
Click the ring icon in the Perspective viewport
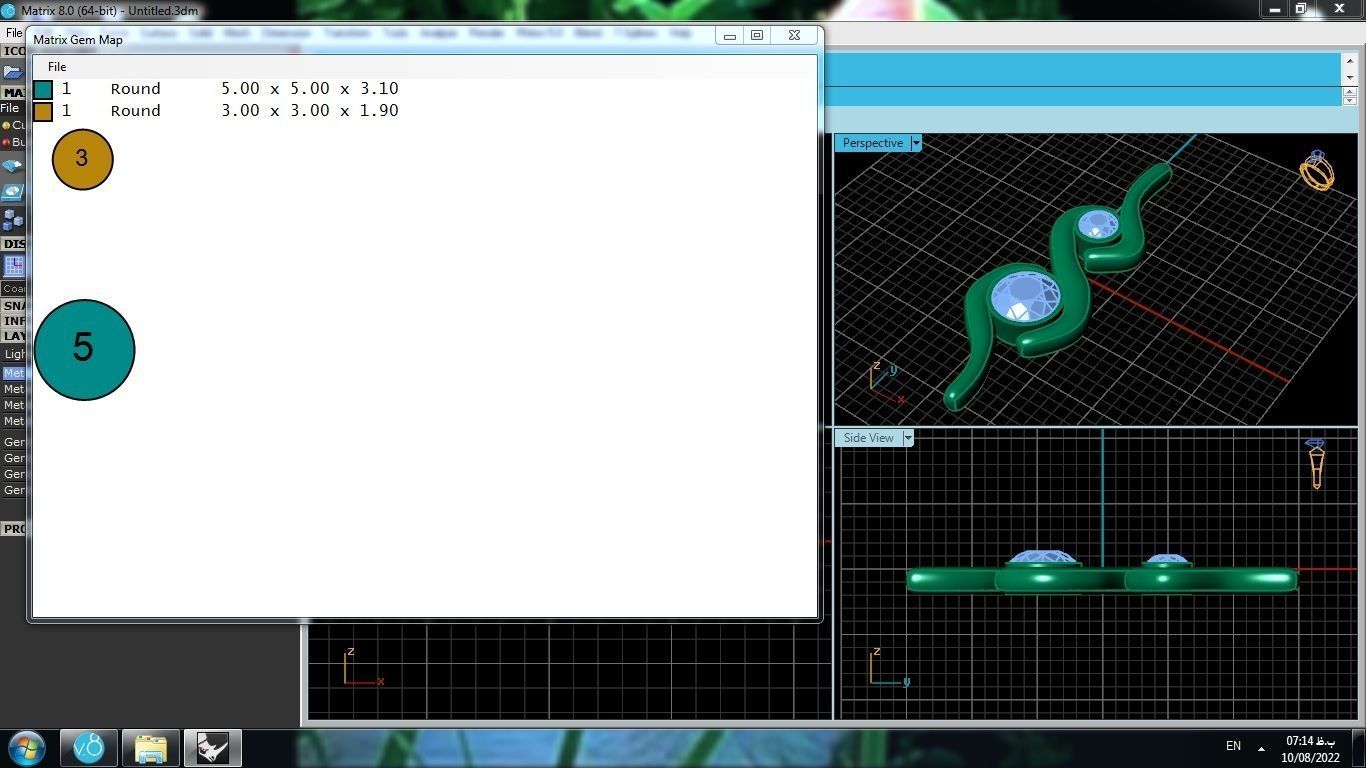click(1317, 170)
